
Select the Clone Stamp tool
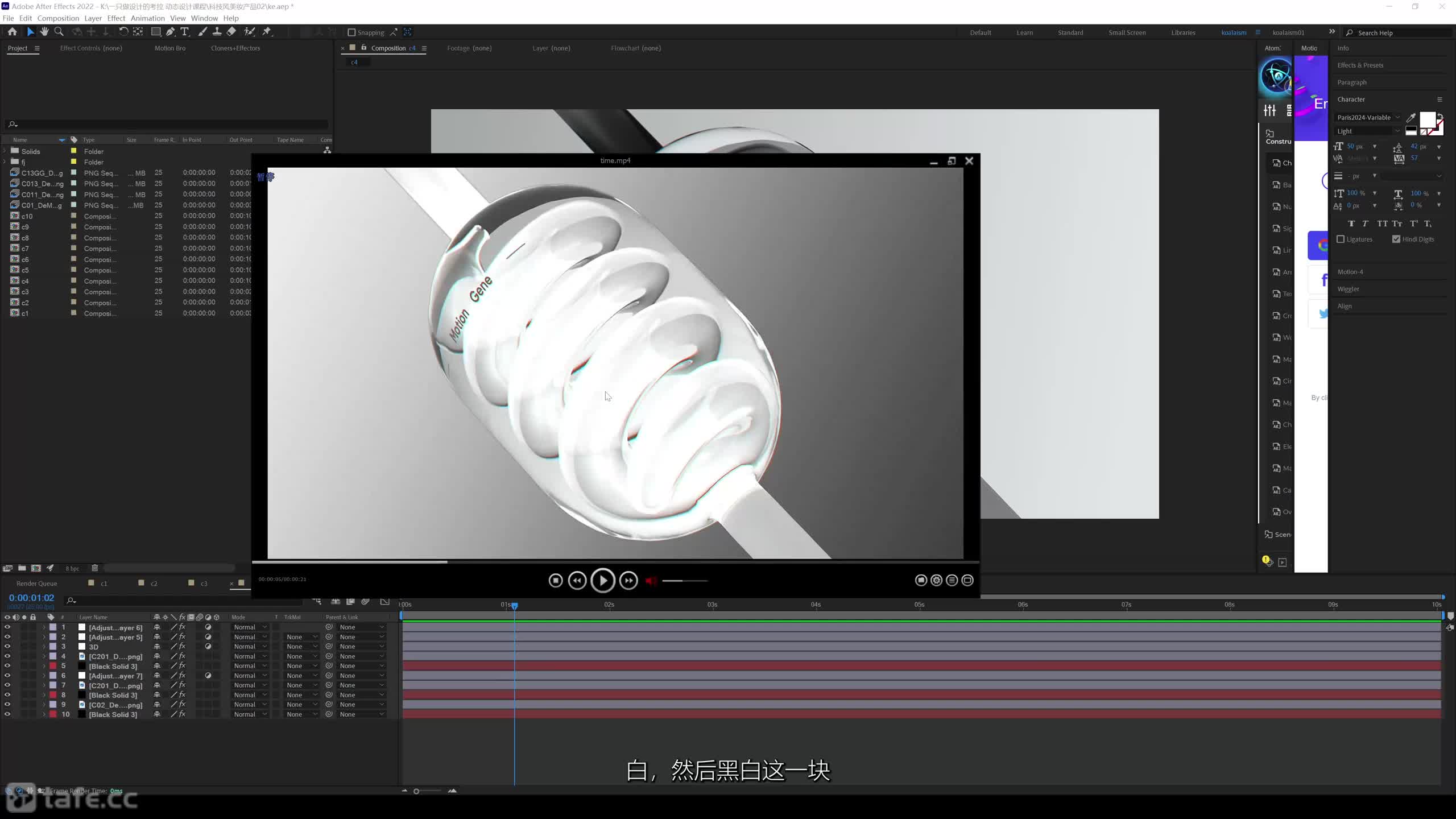(x=217, y=32)
